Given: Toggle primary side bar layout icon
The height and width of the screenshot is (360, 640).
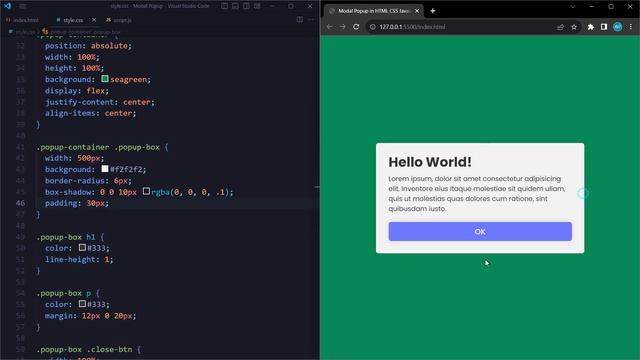Looking at the screenshot, I should pyautogui.click(x=224, y=6).
